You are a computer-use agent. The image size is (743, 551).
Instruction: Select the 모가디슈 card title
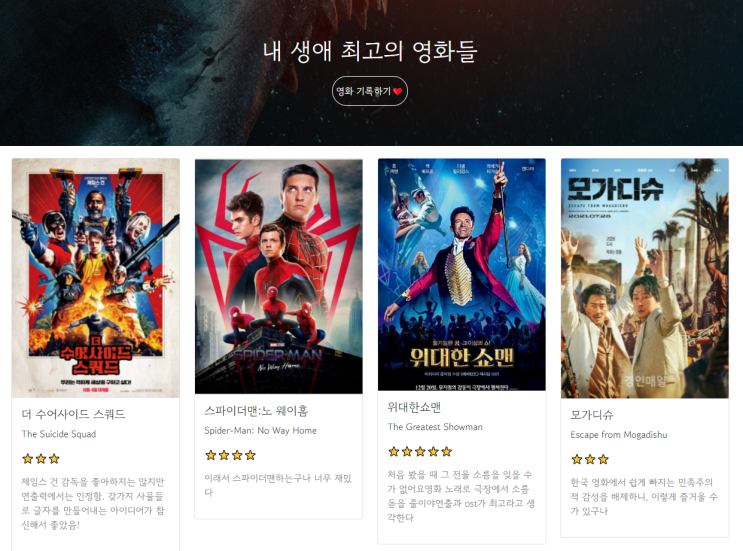pyautogui.click(x=591, y=415)
